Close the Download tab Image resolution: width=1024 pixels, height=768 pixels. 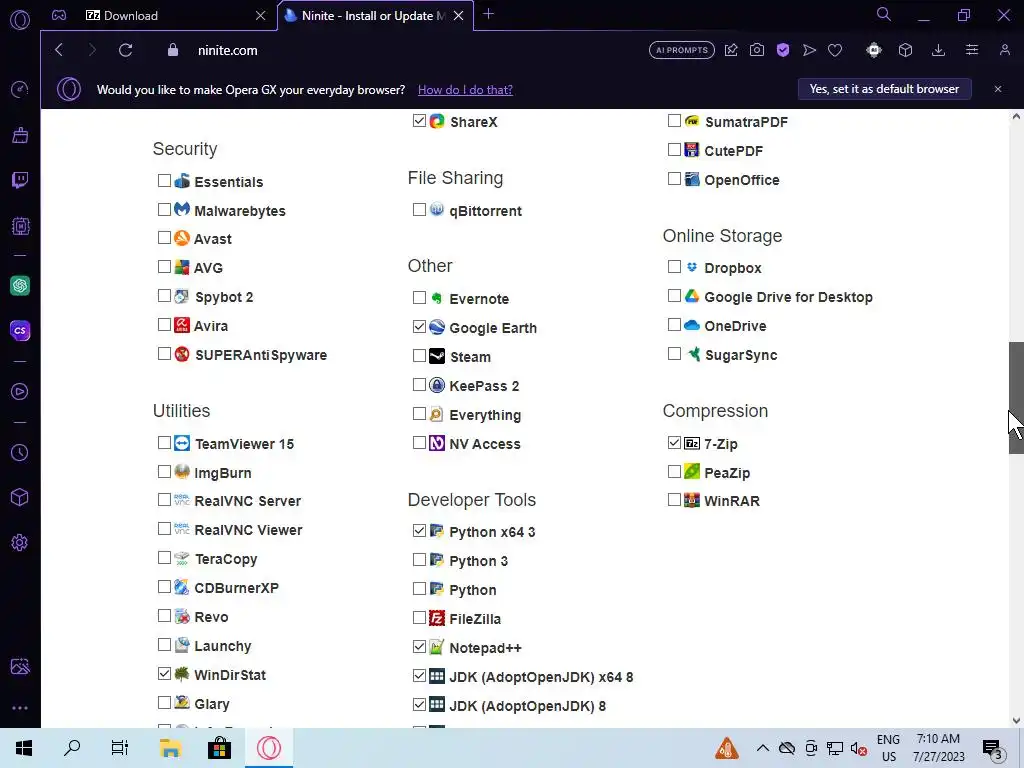pyautogui.click(x=261, y=15)
